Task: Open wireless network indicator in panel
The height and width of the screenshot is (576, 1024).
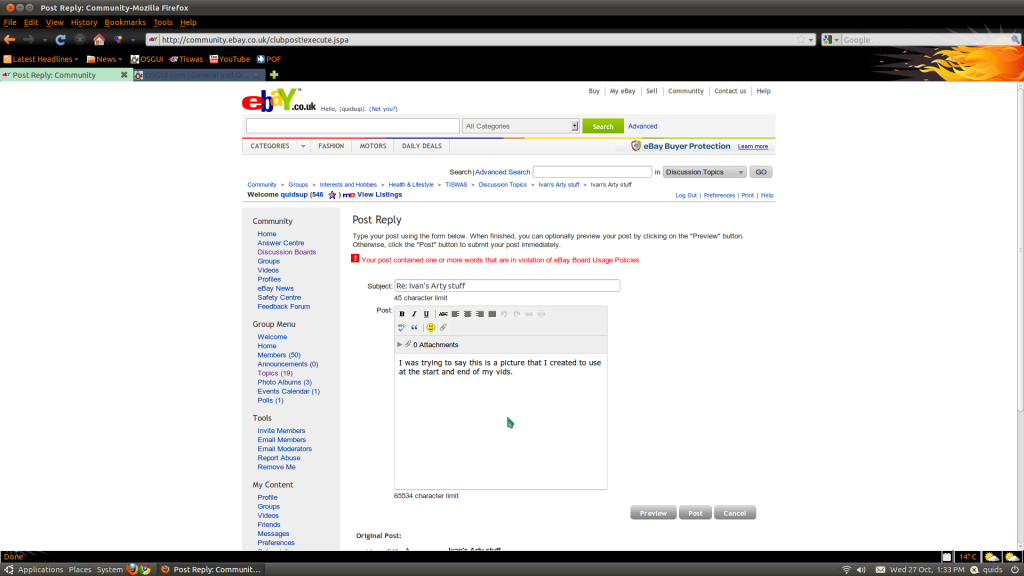Action: pyautogui.click(x=846, y=569)
